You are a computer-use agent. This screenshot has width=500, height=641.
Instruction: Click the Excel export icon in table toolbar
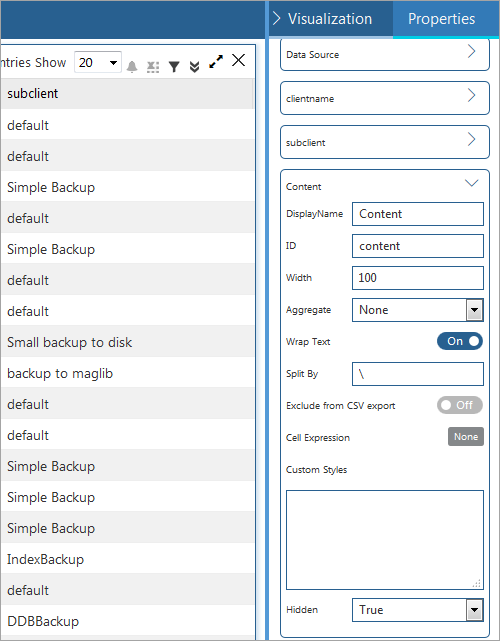pos(153,67)
